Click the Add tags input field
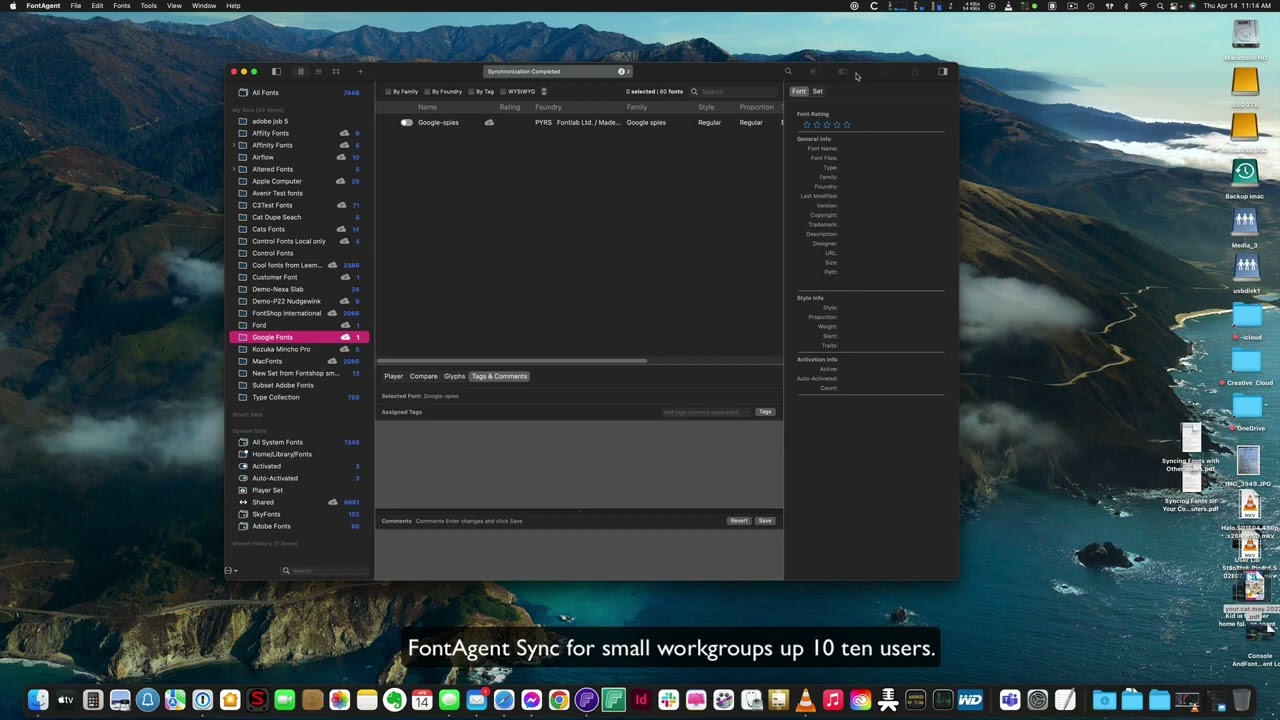Image resolution: width=1280 pixels, height=720 pixels. [705, 412]
